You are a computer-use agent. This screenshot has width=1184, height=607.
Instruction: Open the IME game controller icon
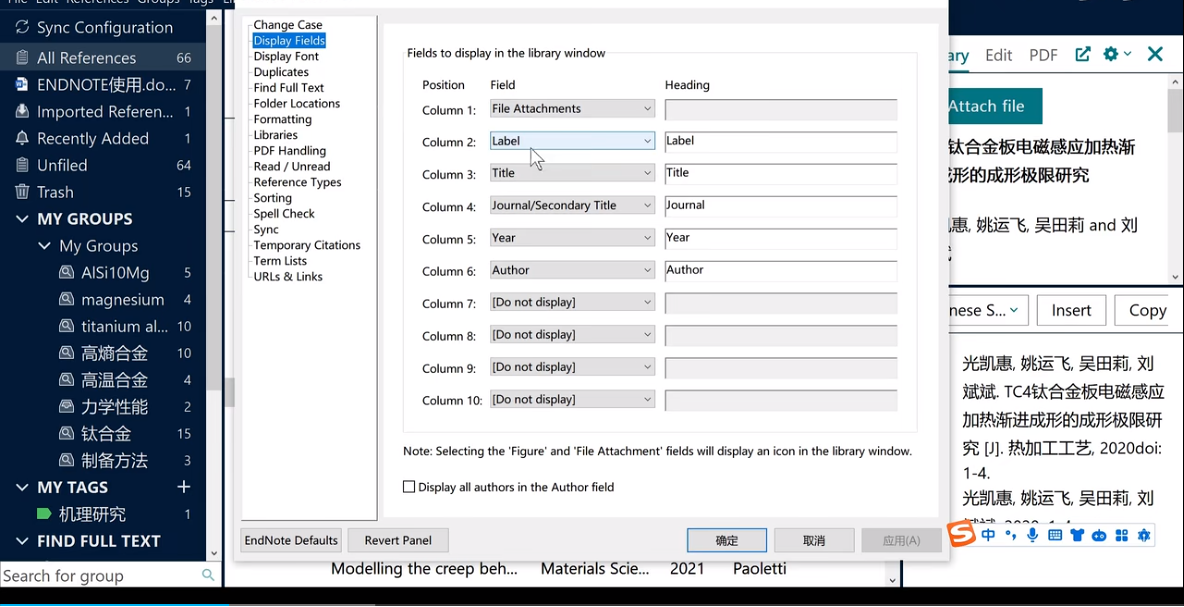coord(1099,535)
